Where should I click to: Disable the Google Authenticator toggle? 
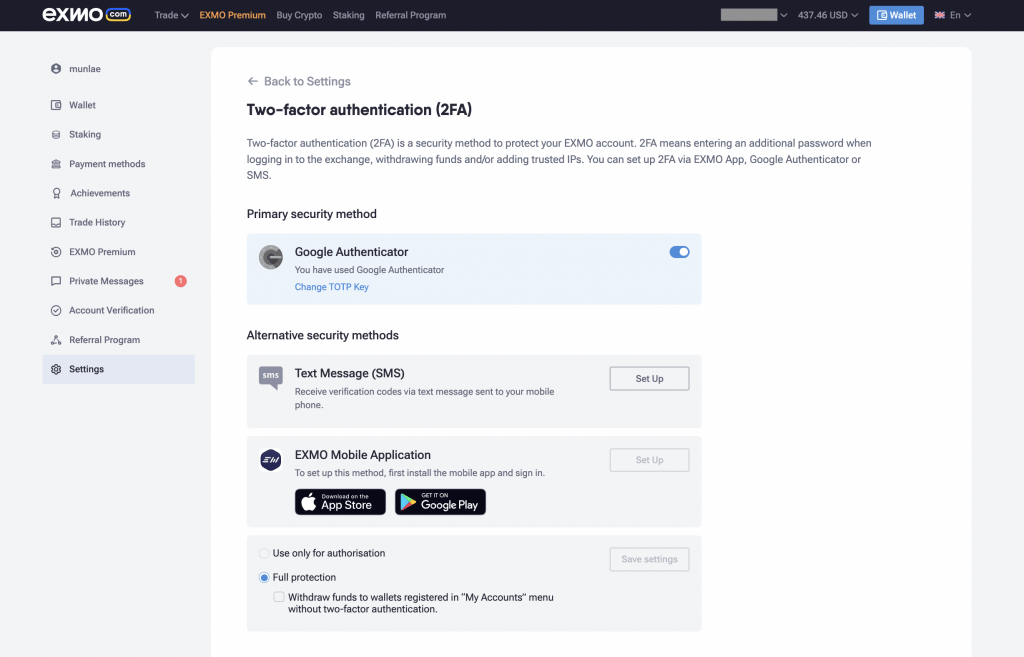pos(679,252)
